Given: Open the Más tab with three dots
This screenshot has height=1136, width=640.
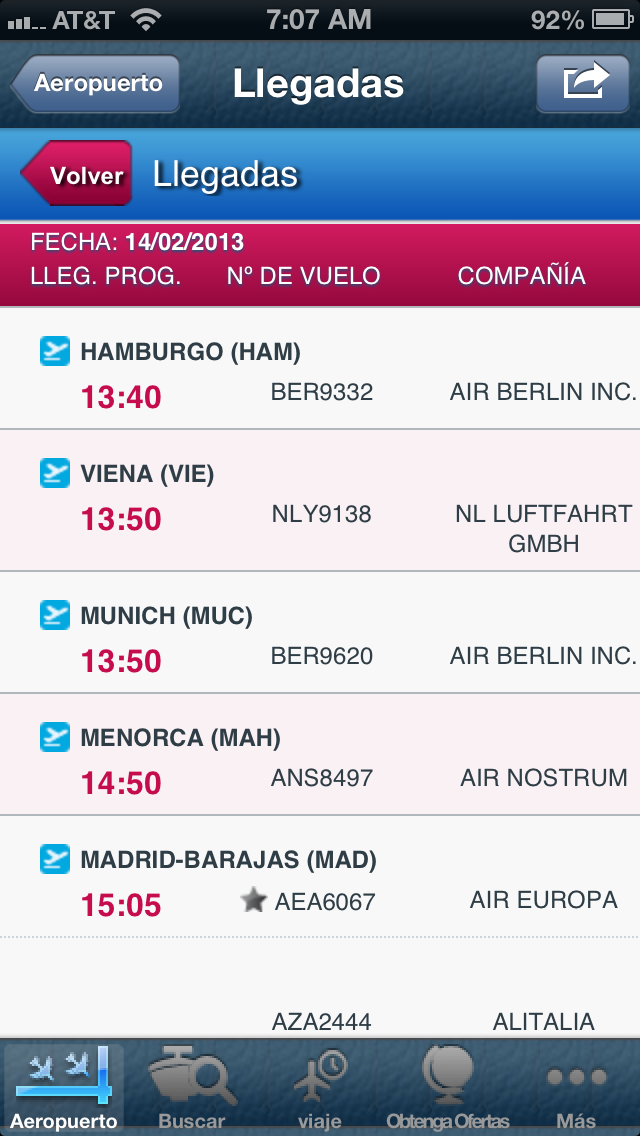Looking at the screenshot, I should tap(576, 1087).
